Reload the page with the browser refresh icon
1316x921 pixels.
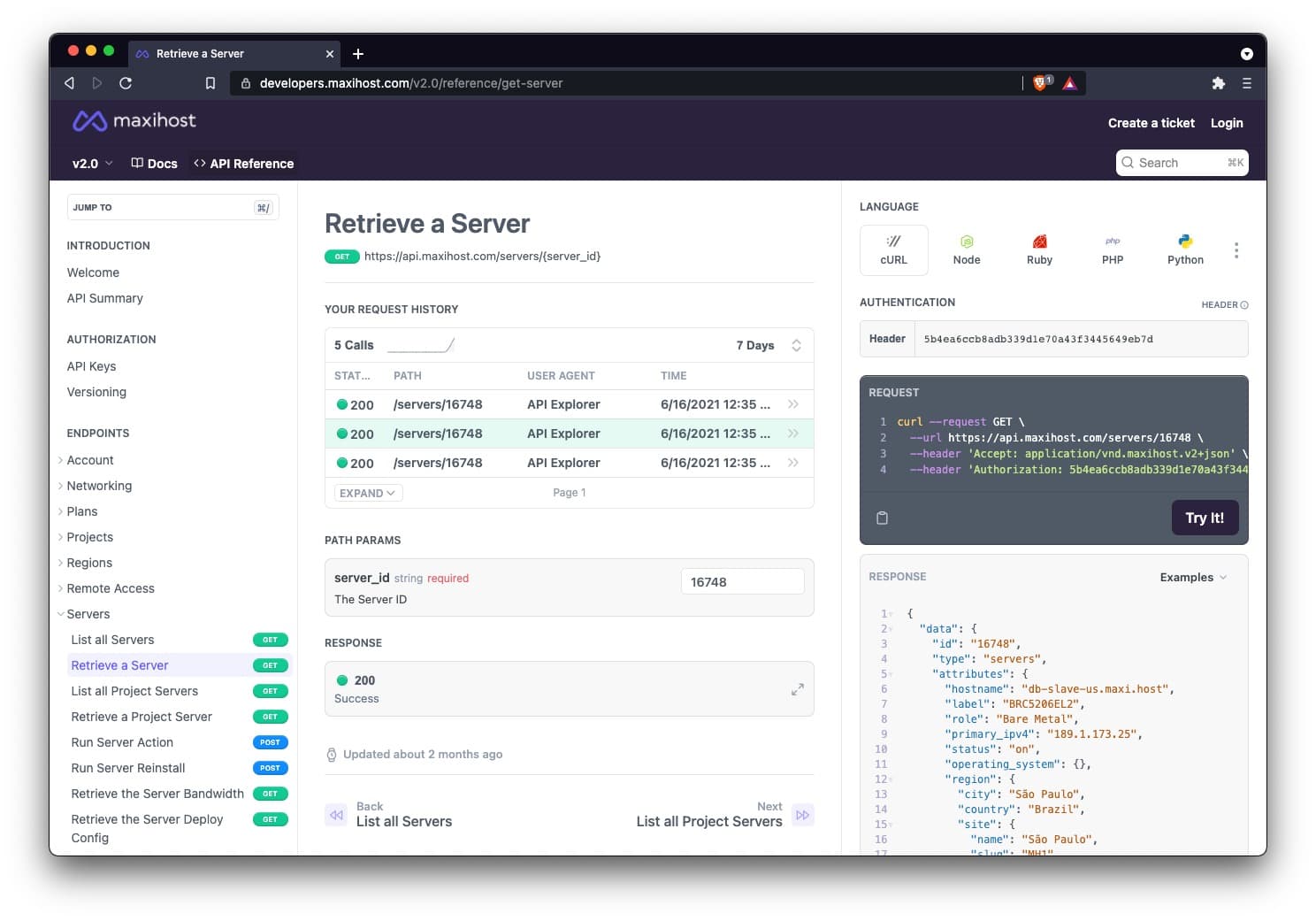point(126,82)
